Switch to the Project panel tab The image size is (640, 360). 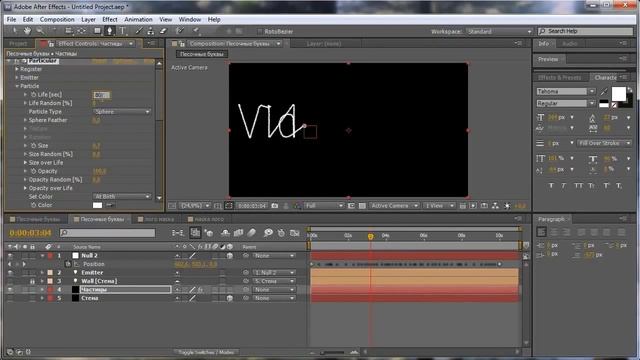click(19, 44)
